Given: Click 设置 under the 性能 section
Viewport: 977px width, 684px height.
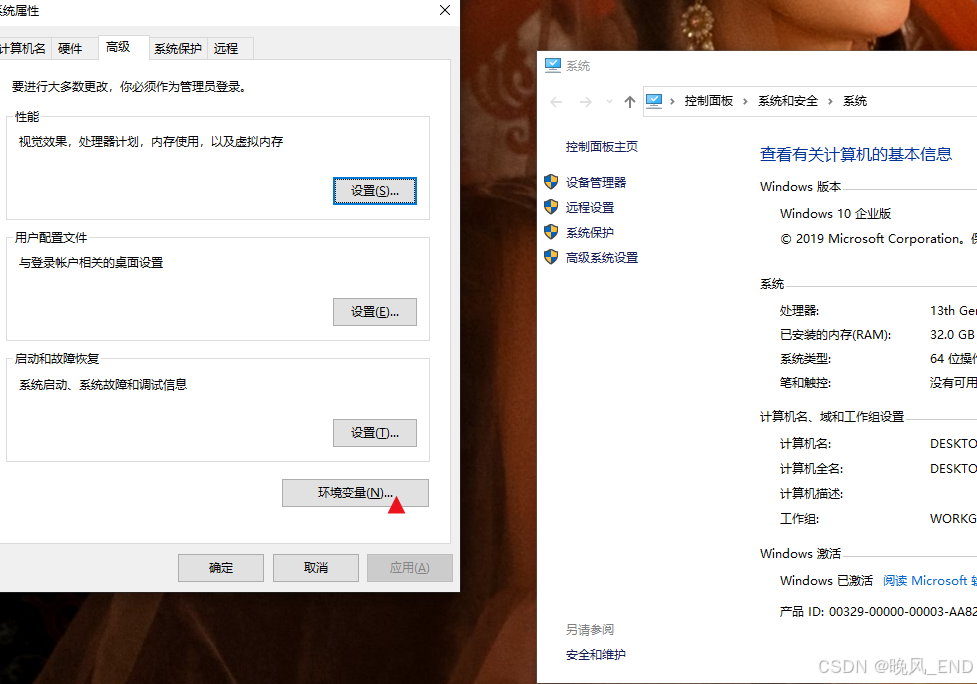Looking at the screenshot, I should [374, 190].
